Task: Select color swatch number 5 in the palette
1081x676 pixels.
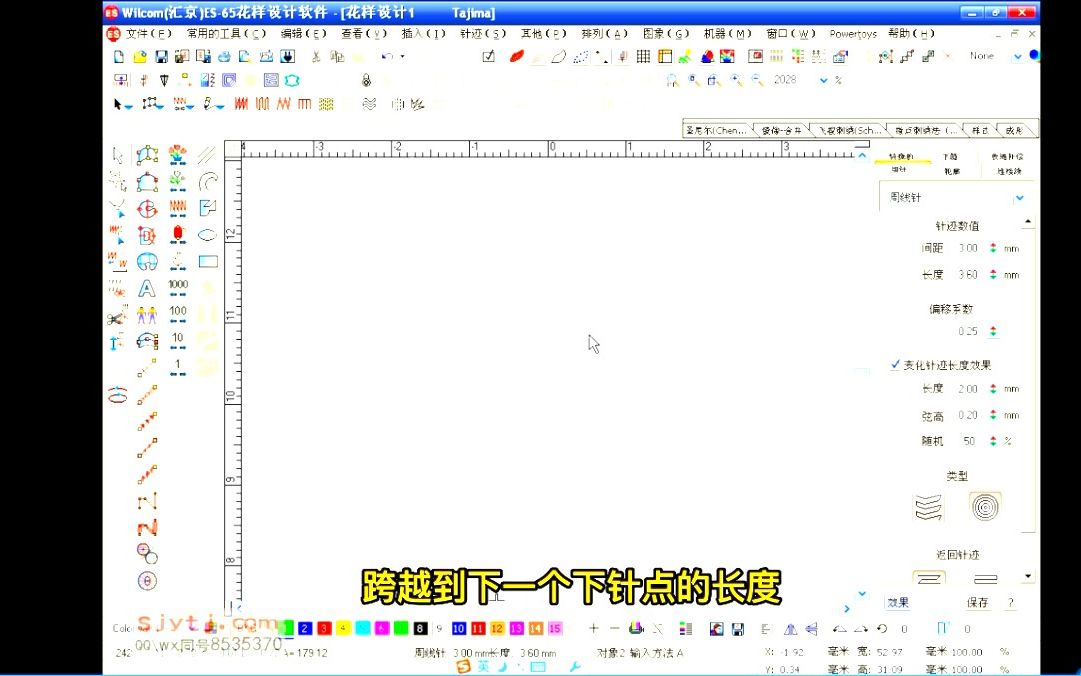Action: pos(361,628)
